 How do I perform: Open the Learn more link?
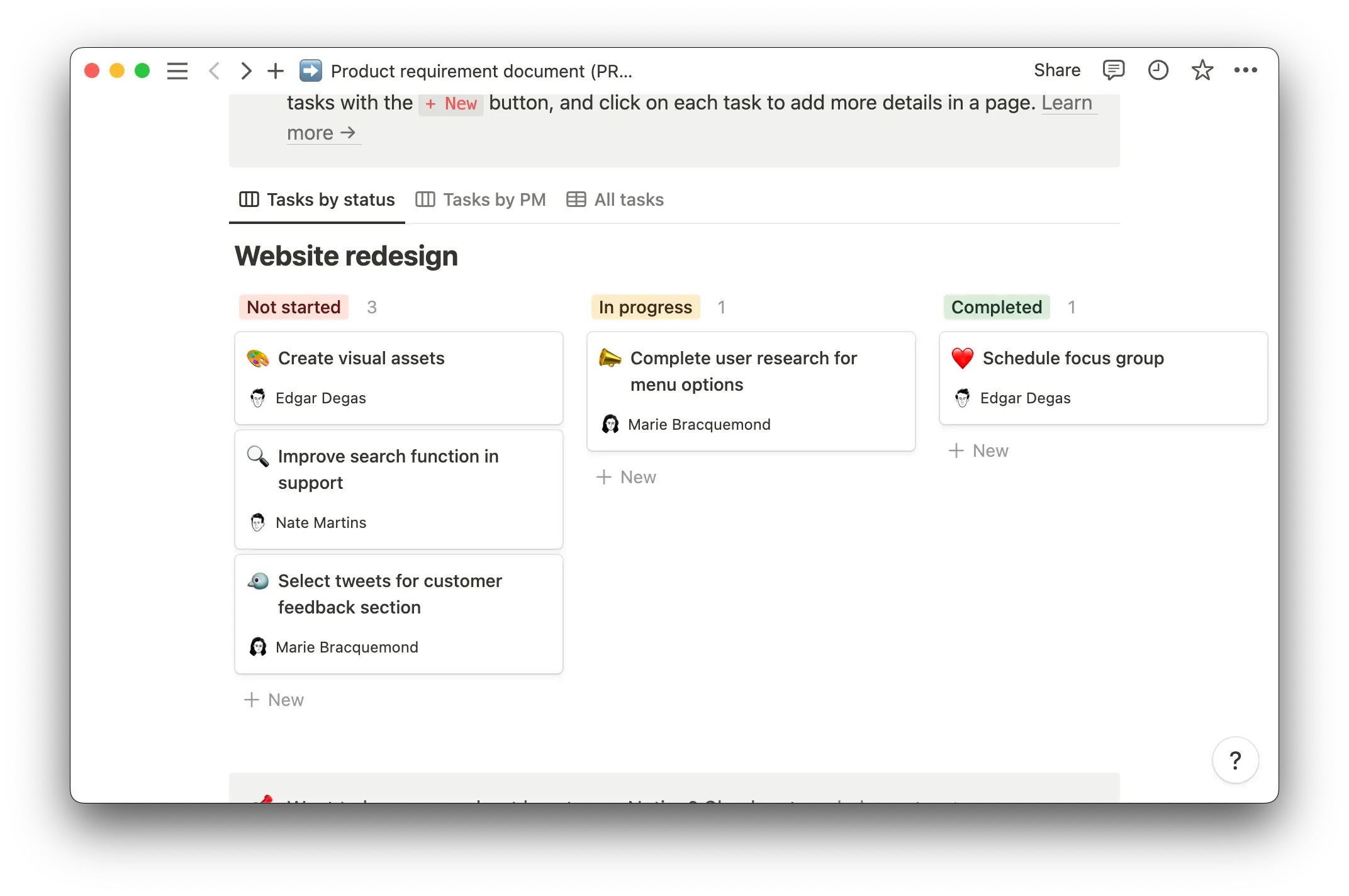[1068, 103]
